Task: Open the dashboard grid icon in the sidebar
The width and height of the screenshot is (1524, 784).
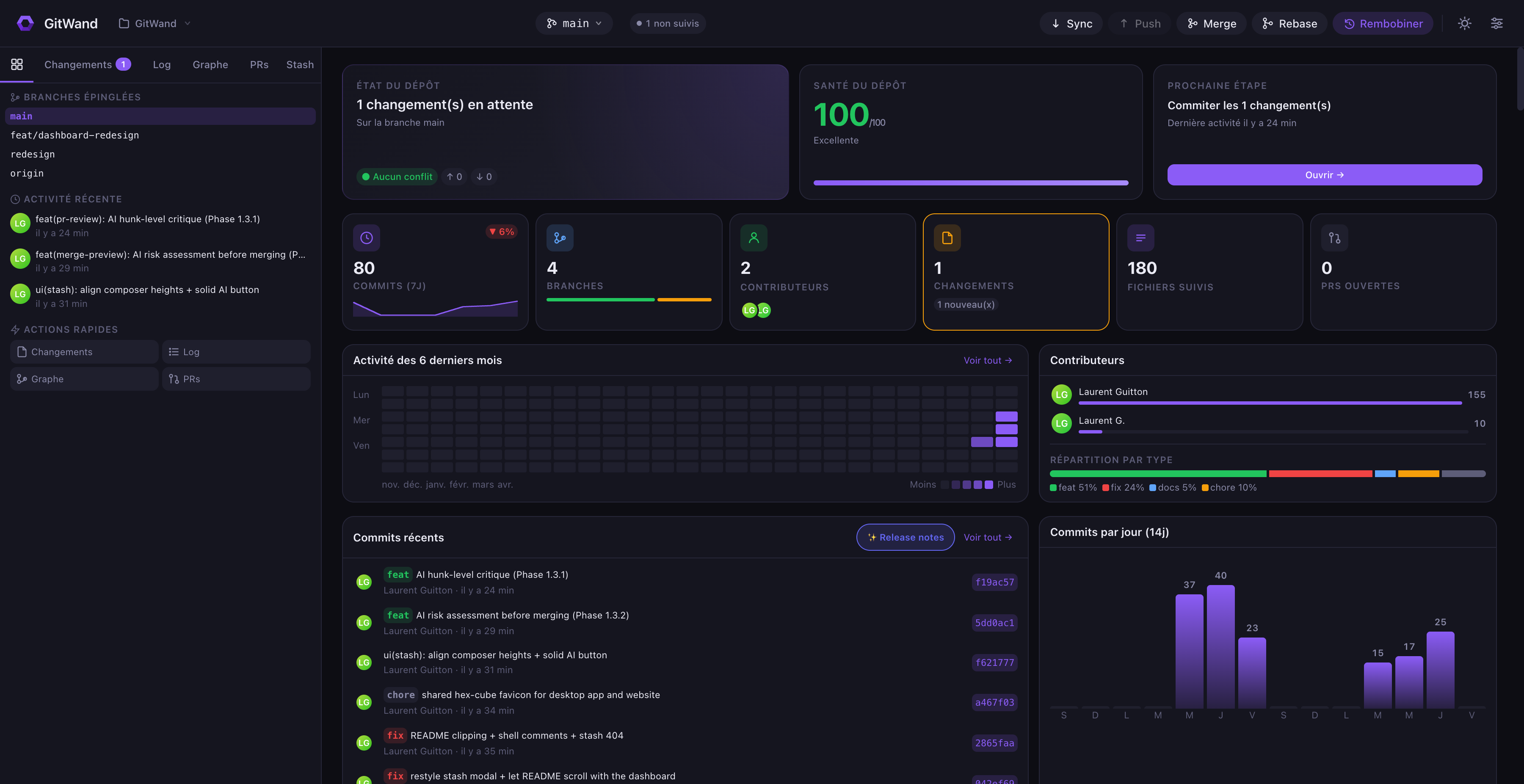Action: tap(17, 64)
